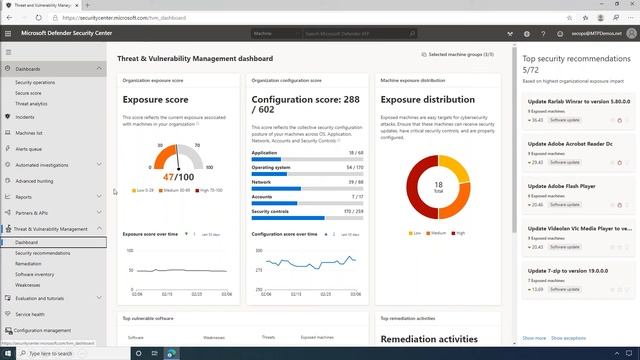Click the Show more link
The image size is (640, 360).
click(x=534, y=338)
